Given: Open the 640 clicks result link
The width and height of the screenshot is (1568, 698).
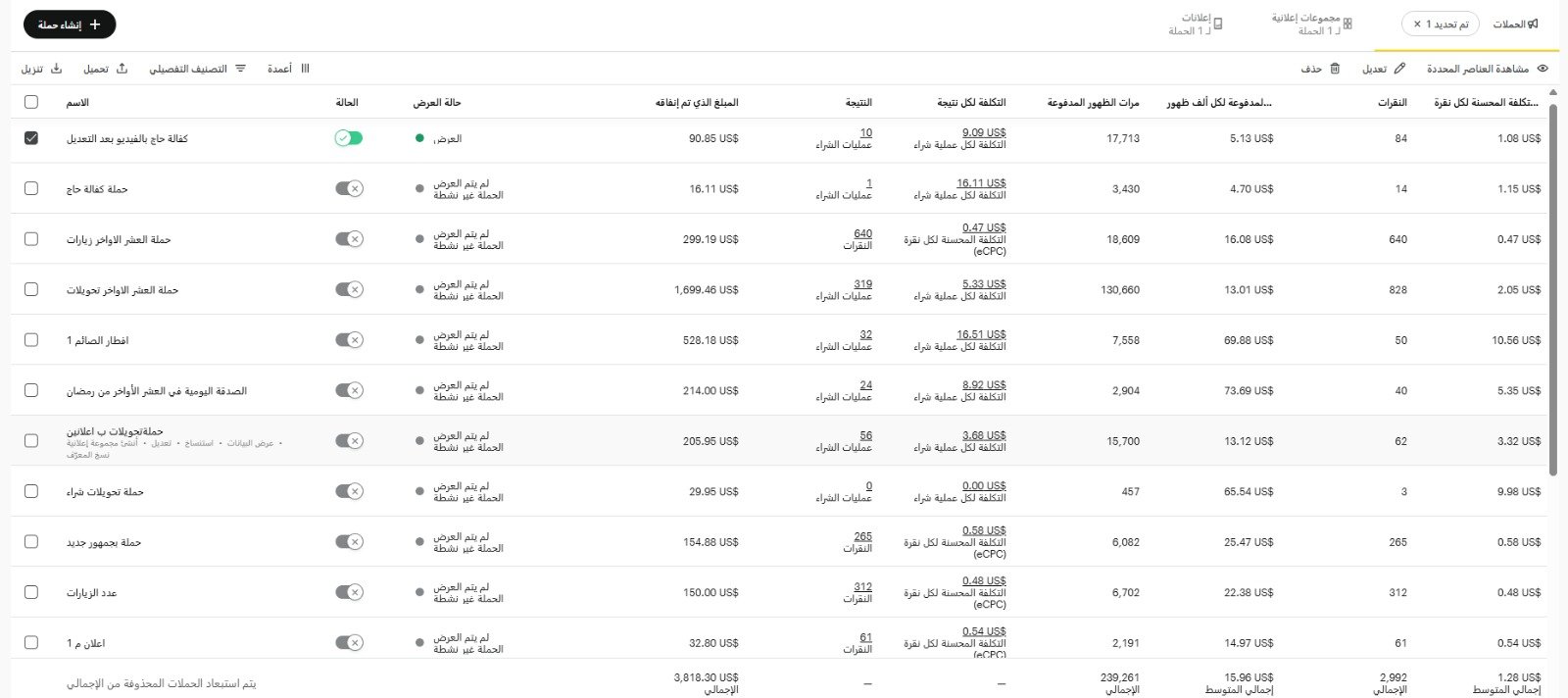Looking at the screenshot, I should pyautogui.click(x=862, y=233).
